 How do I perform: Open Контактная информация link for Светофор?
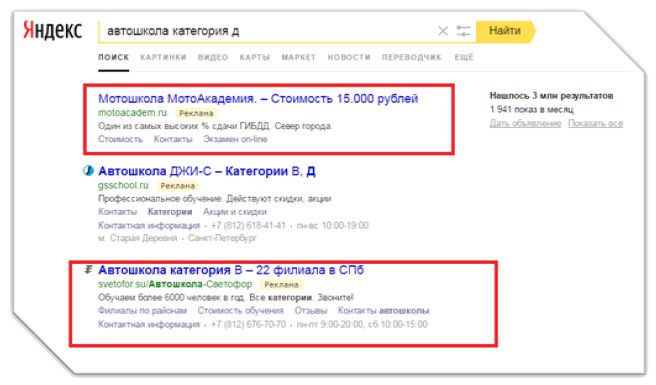point(149,324)
